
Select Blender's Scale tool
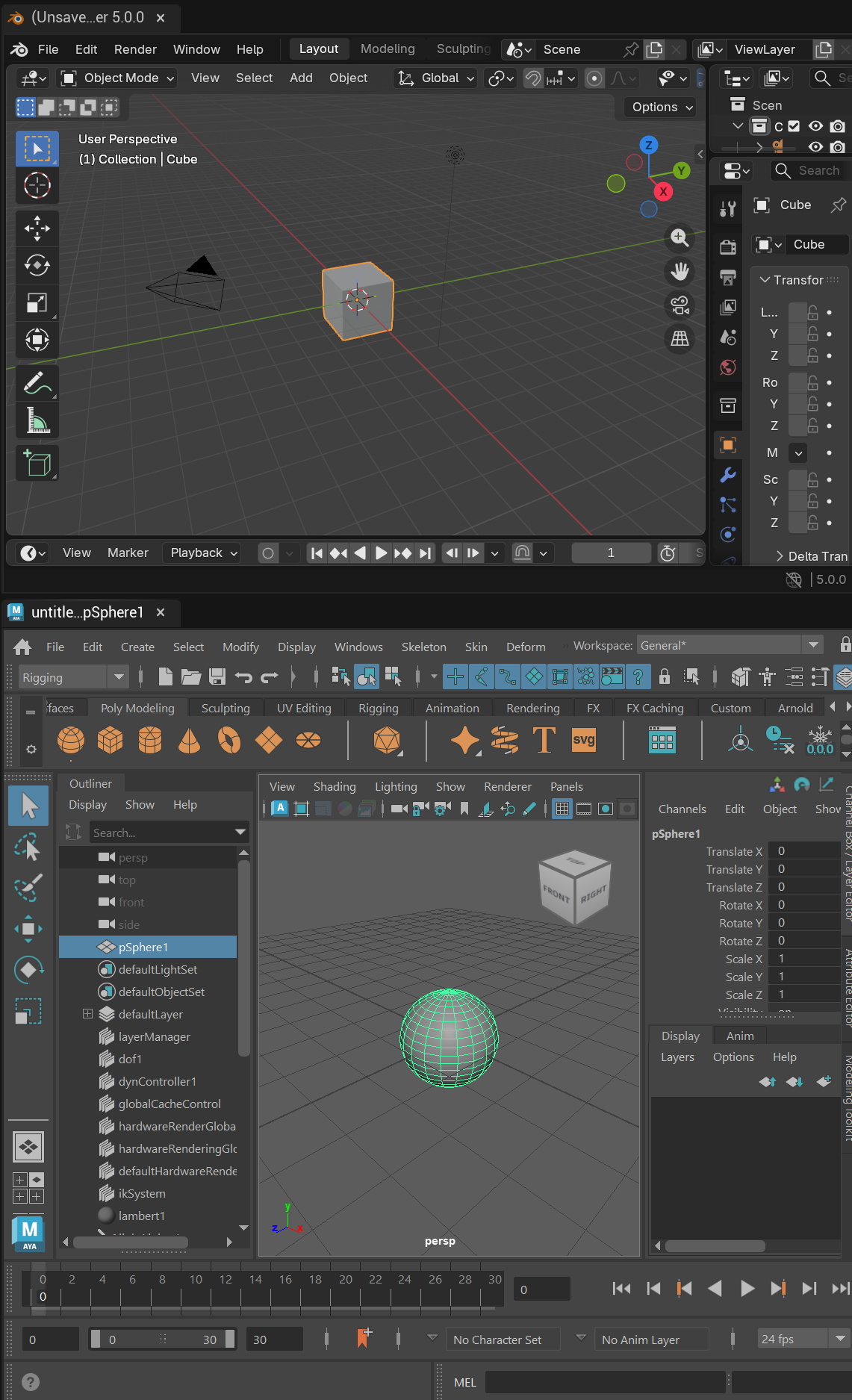pyautogui.click(x=37, y=302)
